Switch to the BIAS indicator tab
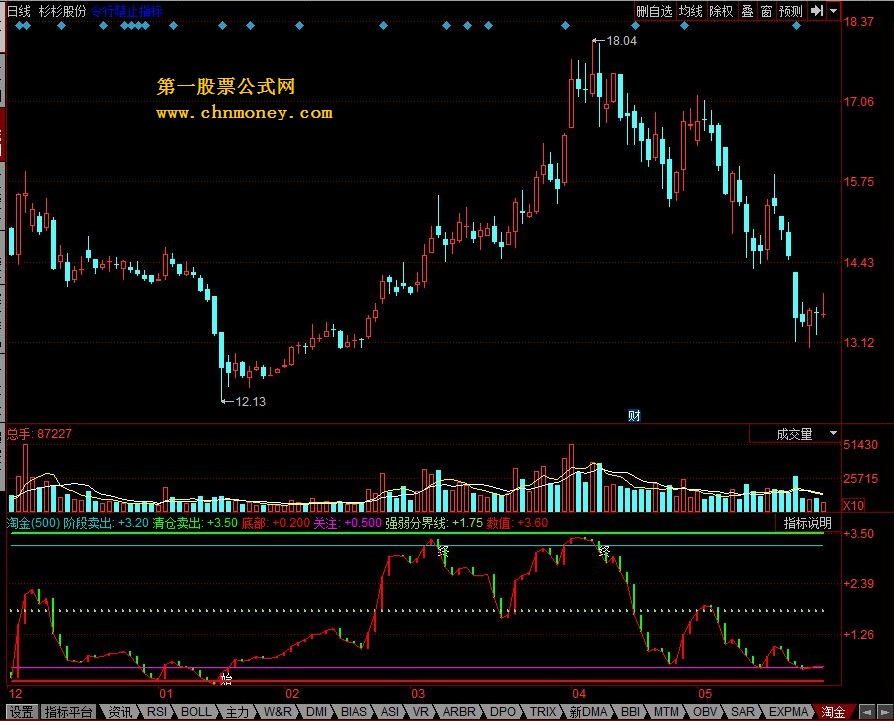The width and height of the screenshot is (894, 721). point(353,712)
